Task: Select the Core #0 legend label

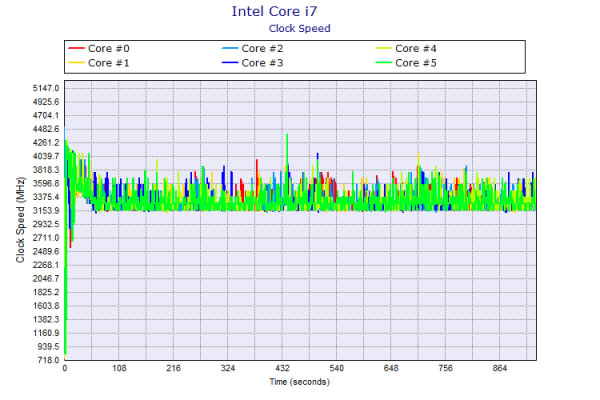Action: (x=109, y=49)
